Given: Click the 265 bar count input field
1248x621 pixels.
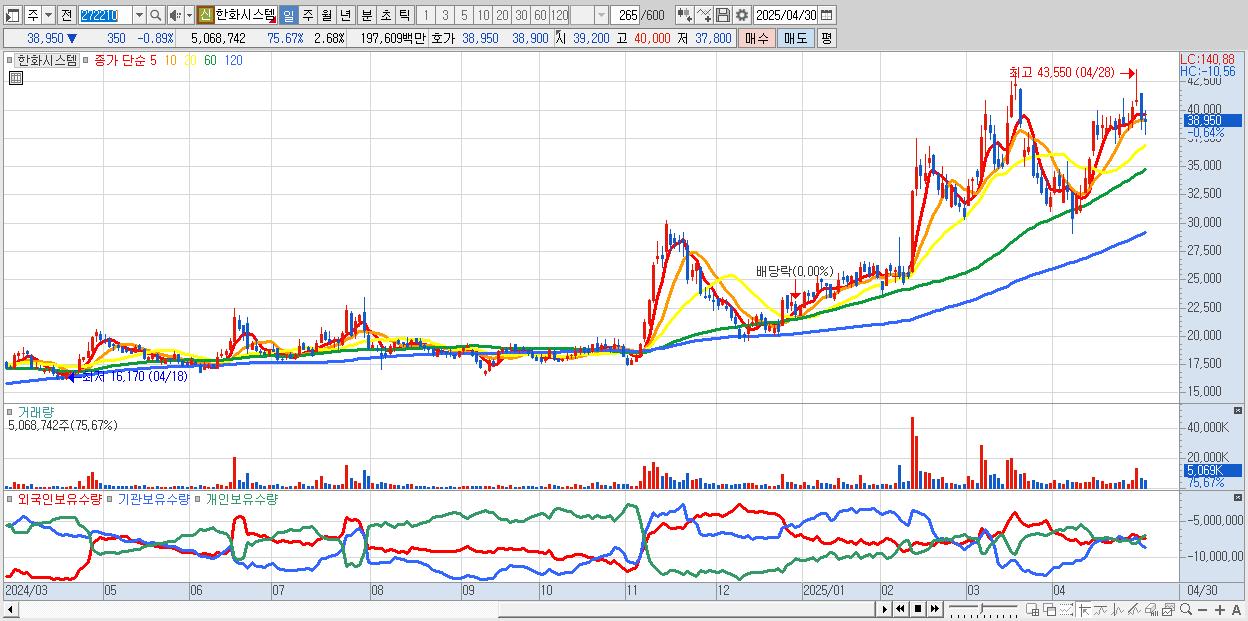Looking at the screenshot, I should click(x=625, y=15).
